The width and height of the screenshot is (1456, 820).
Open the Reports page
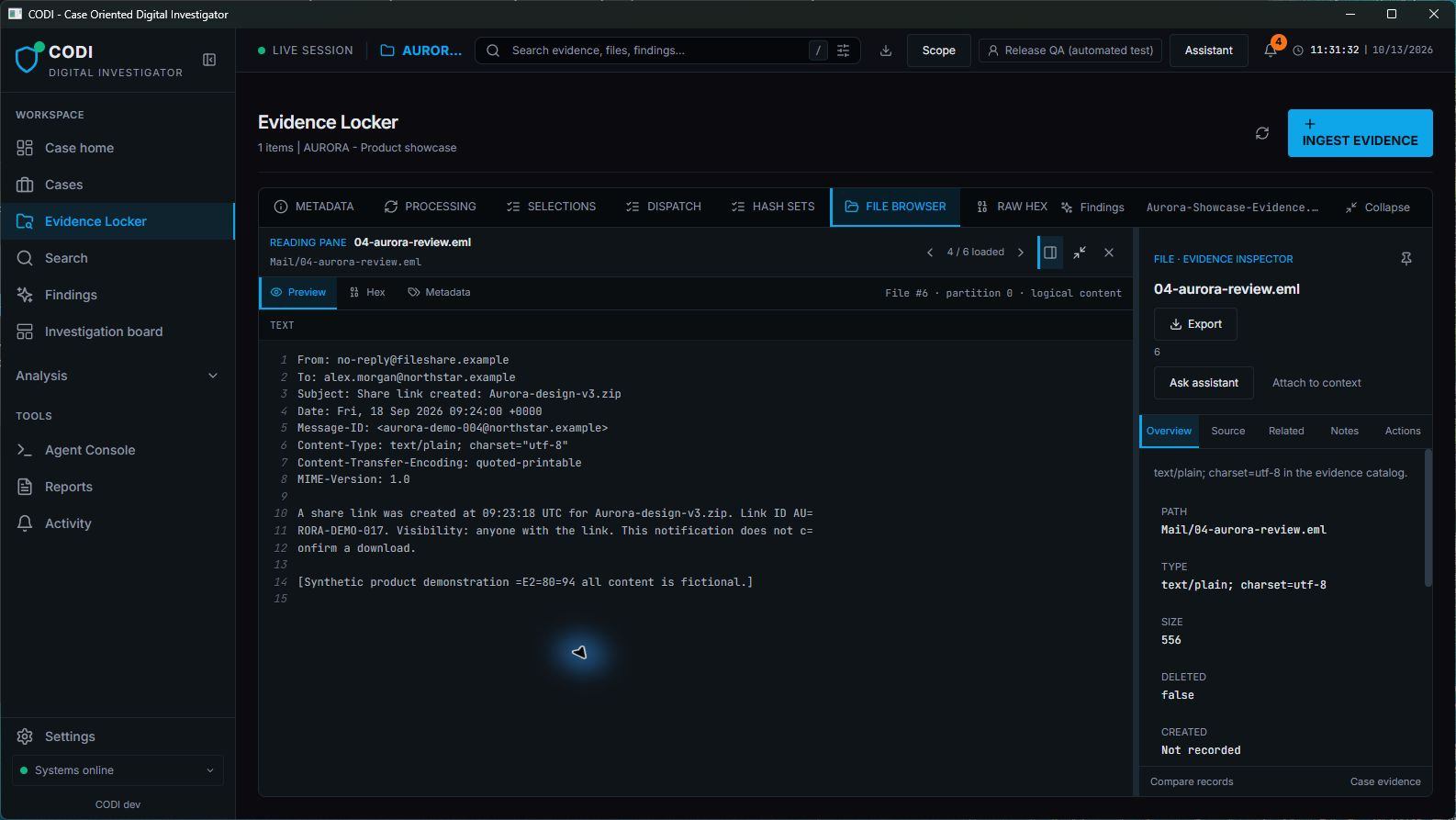point(118,487)
